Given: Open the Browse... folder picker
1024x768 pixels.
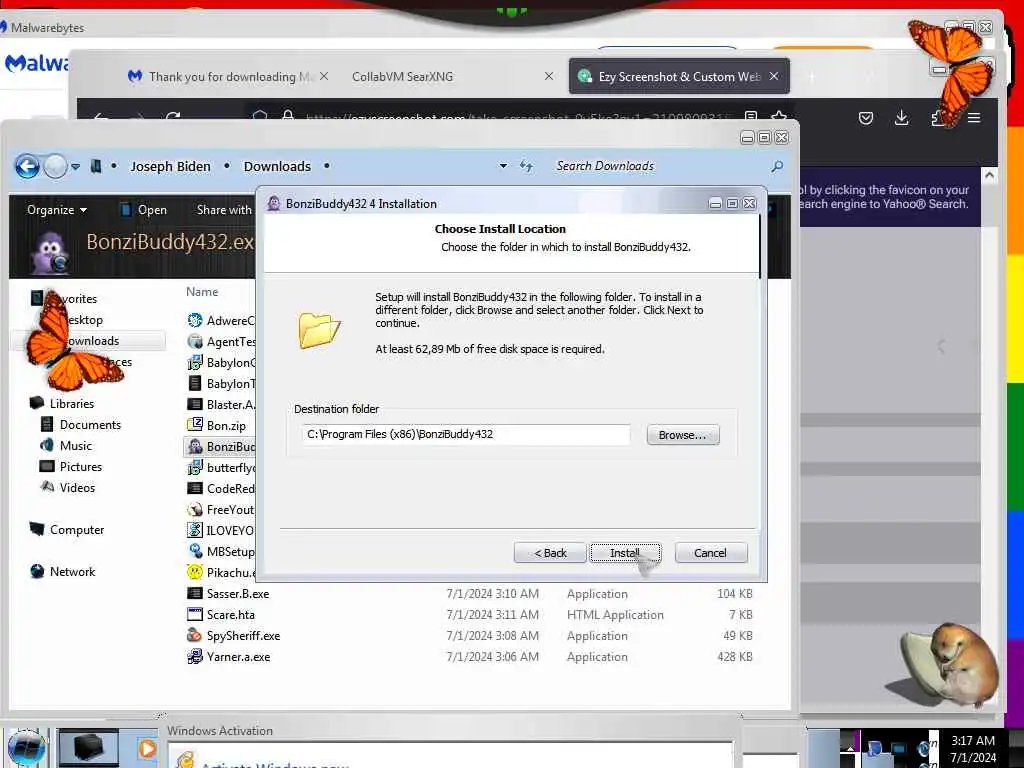Looking at the screenshot, I should tap(682, 435).
